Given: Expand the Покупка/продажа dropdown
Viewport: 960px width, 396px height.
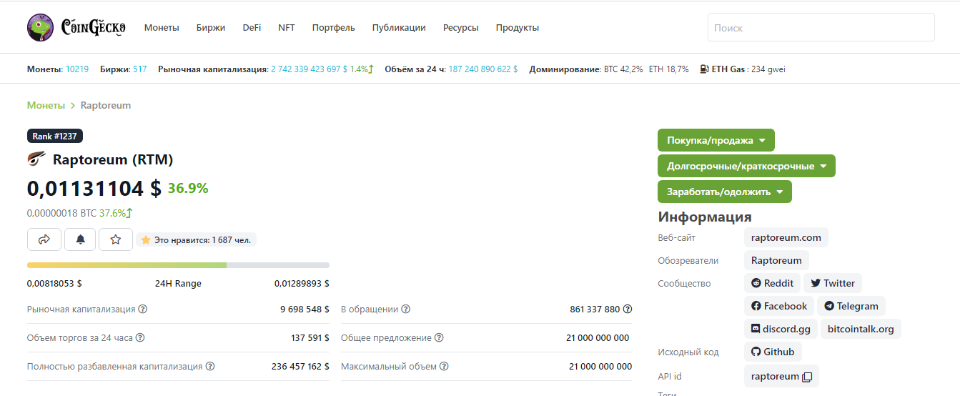Looking at the screenshot, I should (x=716, y=140).
